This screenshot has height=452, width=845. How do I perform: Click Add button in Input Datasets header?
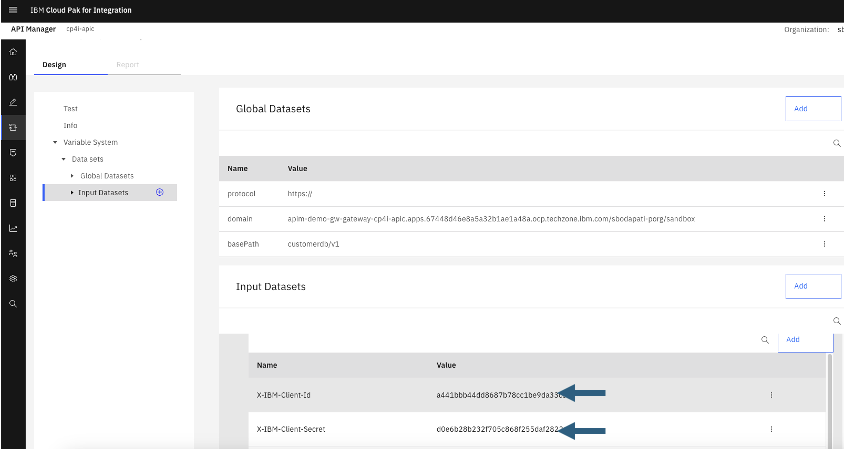(812, 285)
